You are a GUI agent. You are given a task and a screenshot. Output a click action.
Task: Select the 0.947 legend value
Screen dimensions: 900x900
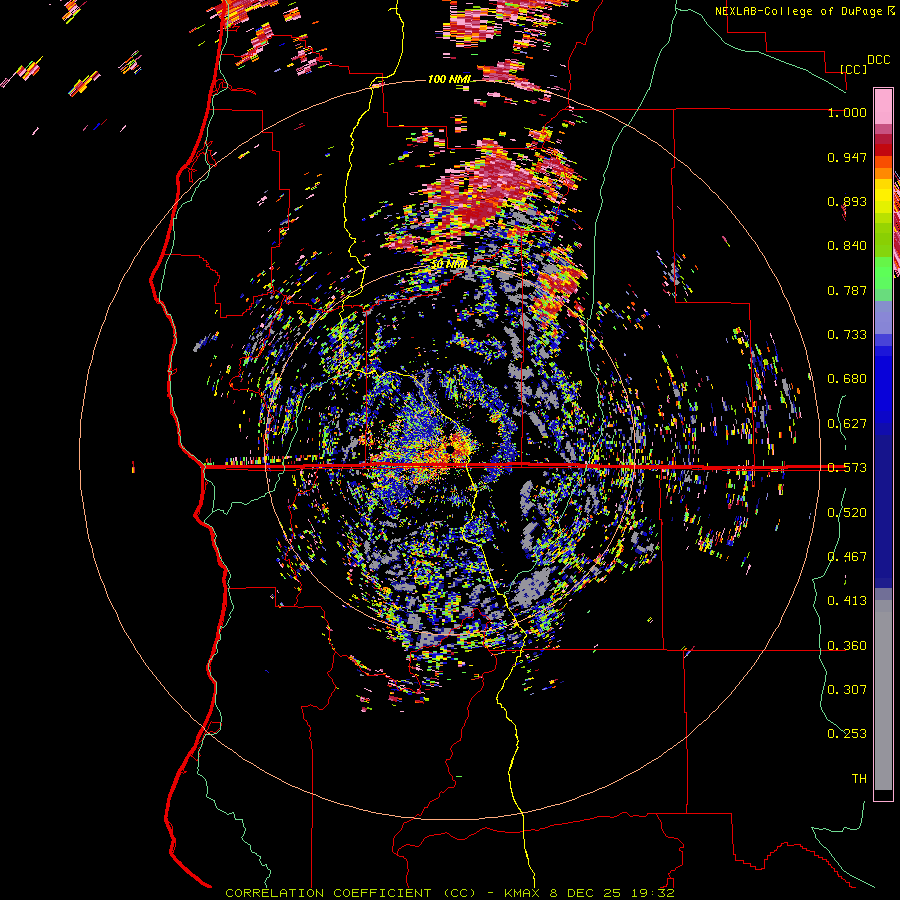(x=847, y=157)
